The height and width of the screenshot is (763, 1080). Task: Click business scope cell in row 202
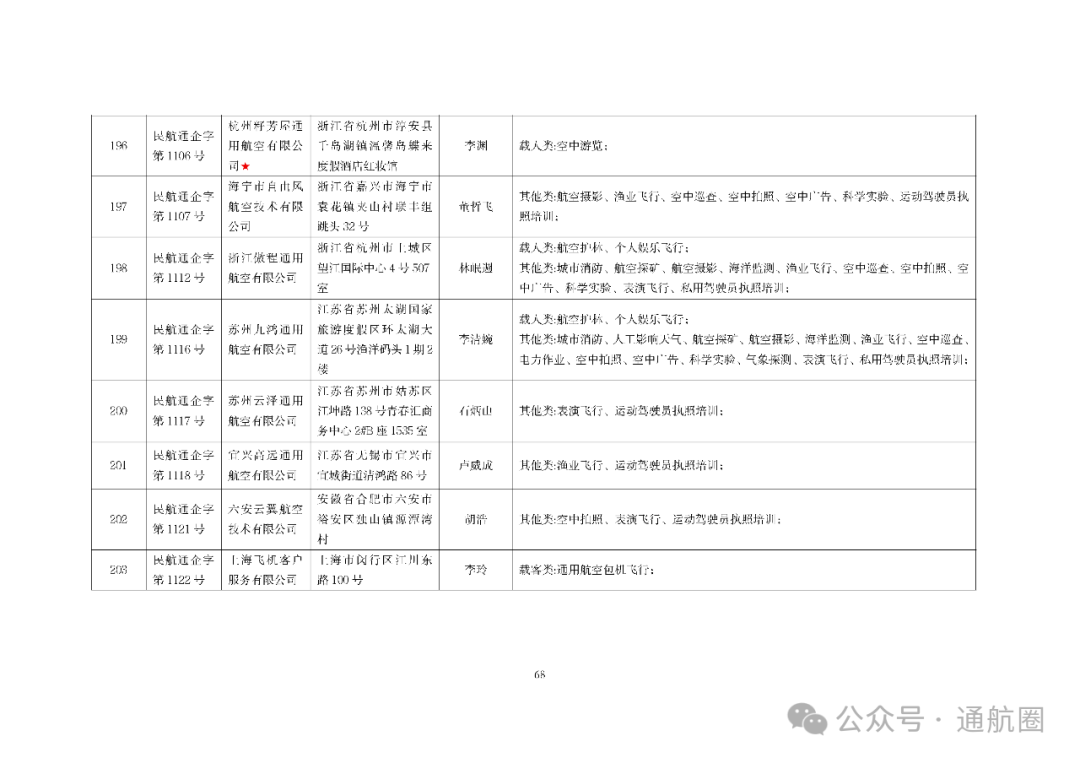[x=744, y=519]
